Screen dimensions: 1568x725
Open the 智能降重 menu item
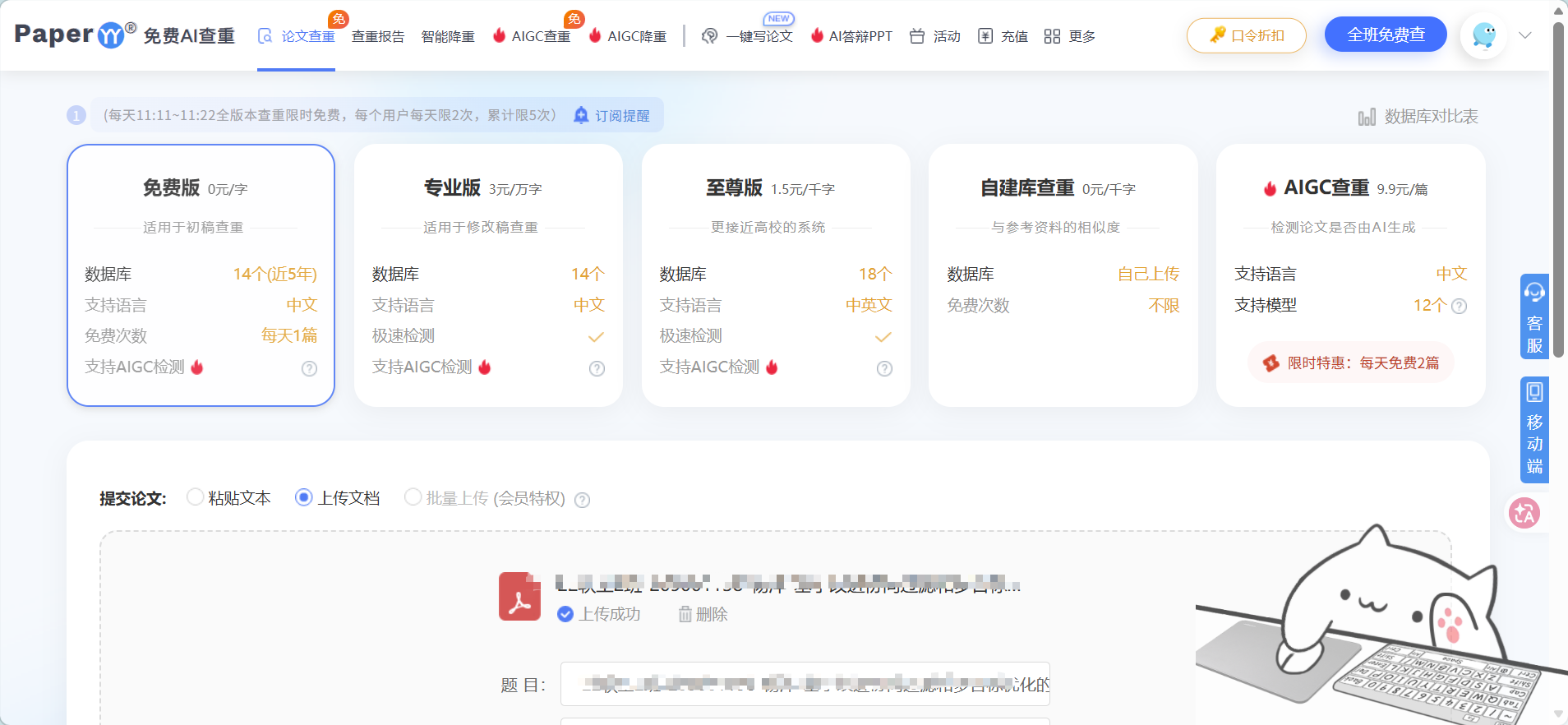point(448,36)
